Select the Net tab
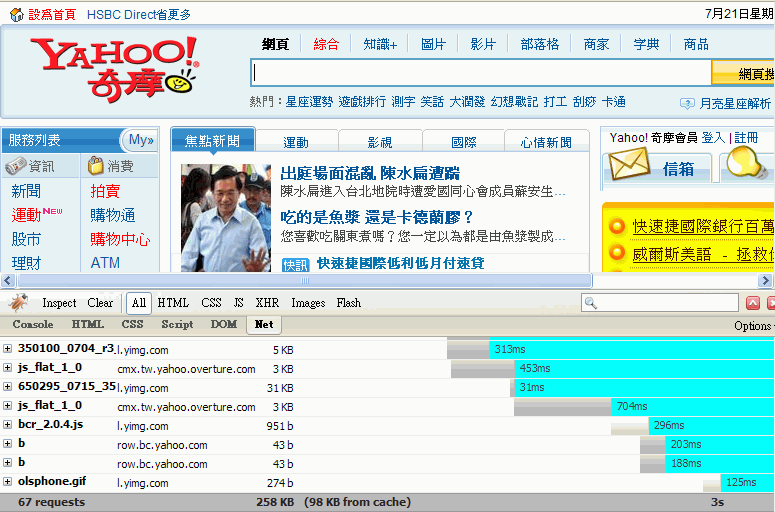 click(264, 325)
